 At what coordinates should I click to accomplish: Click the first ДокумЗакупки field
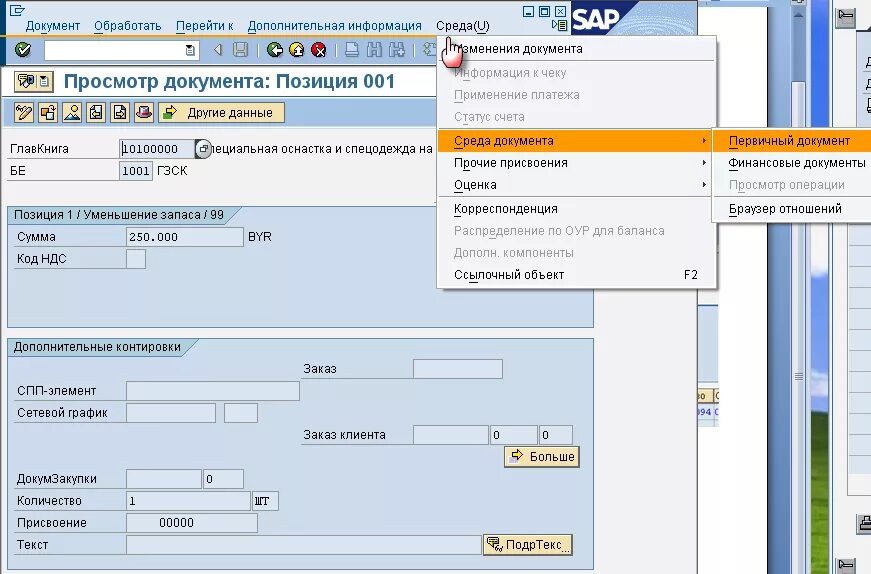164,479
